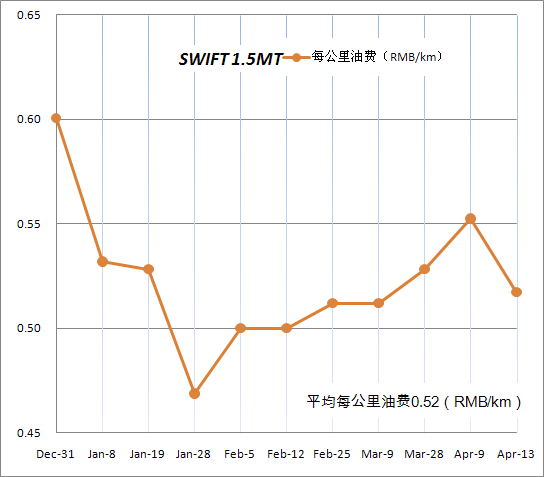Click the Mar-9 data point

(x=379, y=303)
